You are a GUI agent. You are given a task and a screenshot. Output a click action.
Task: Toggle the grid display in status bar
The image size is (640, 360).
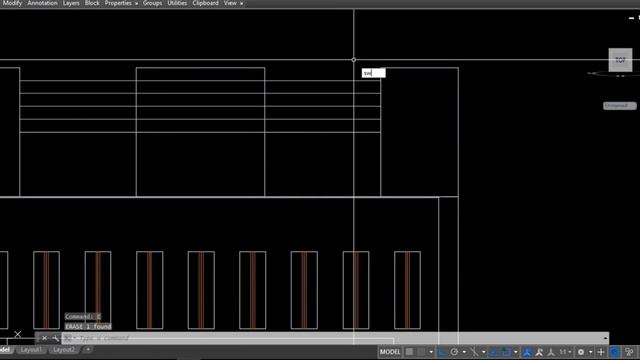[409, 351]
